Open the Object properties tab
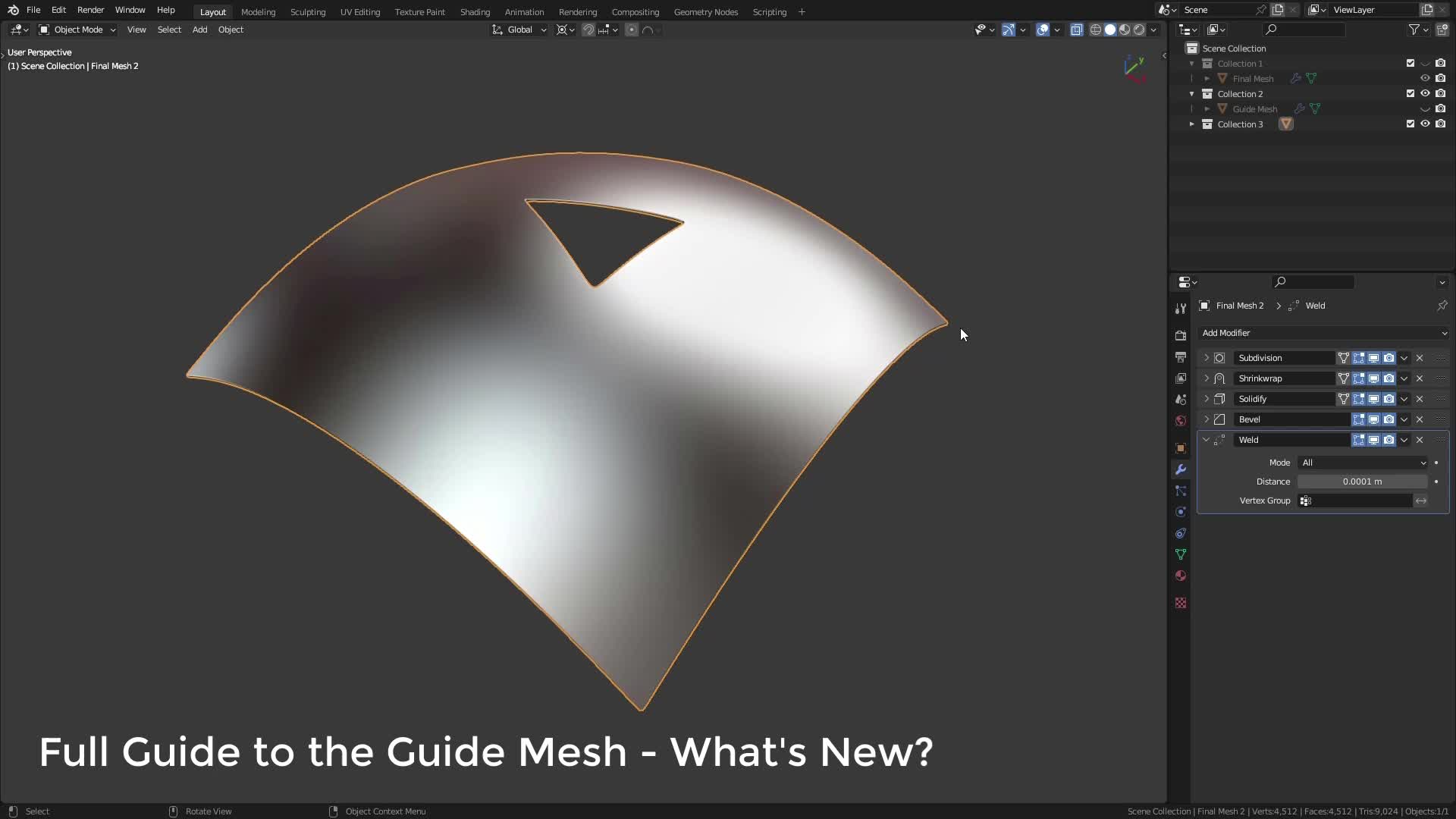This screenshot has height=819, width=1456. (x=1181, y=448)
